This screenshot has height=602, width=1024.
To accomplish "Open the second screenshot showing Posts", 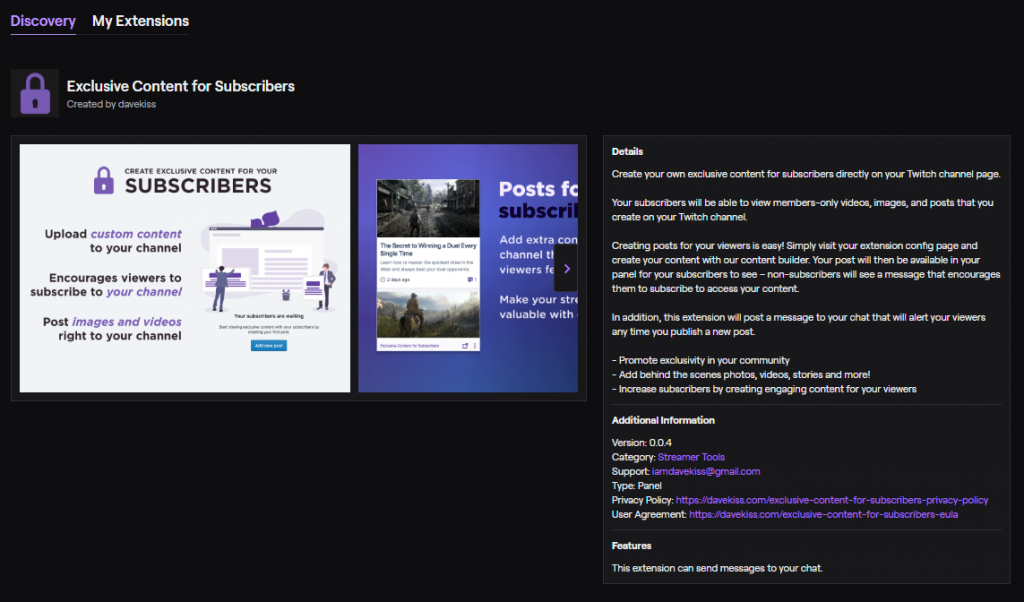I will click(x=468, y=268).
